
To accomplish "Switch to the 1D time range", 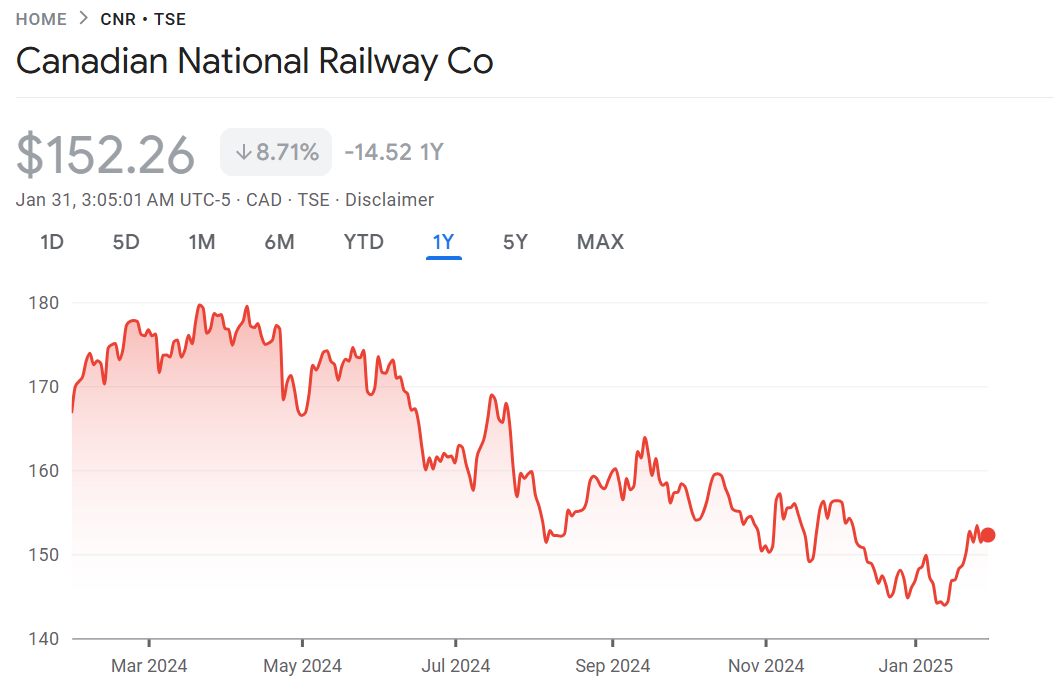I will tap(52, 242).
